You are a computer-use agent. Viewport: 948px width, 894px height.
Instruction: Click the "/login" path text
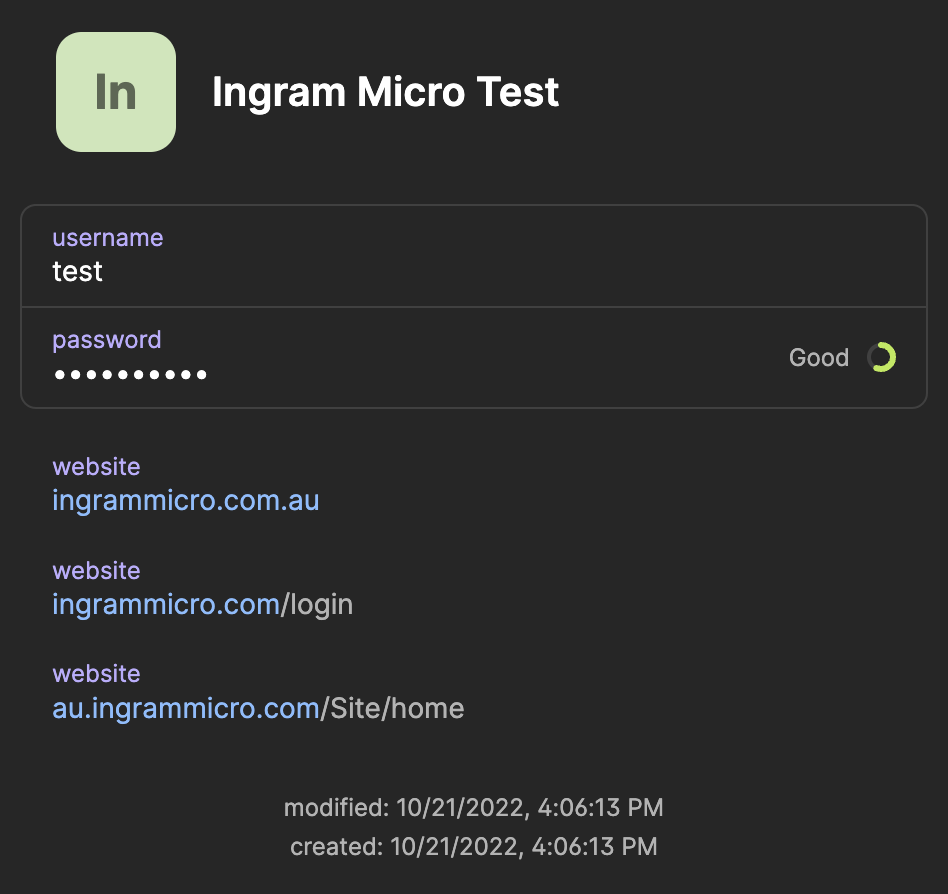point(317,604)
